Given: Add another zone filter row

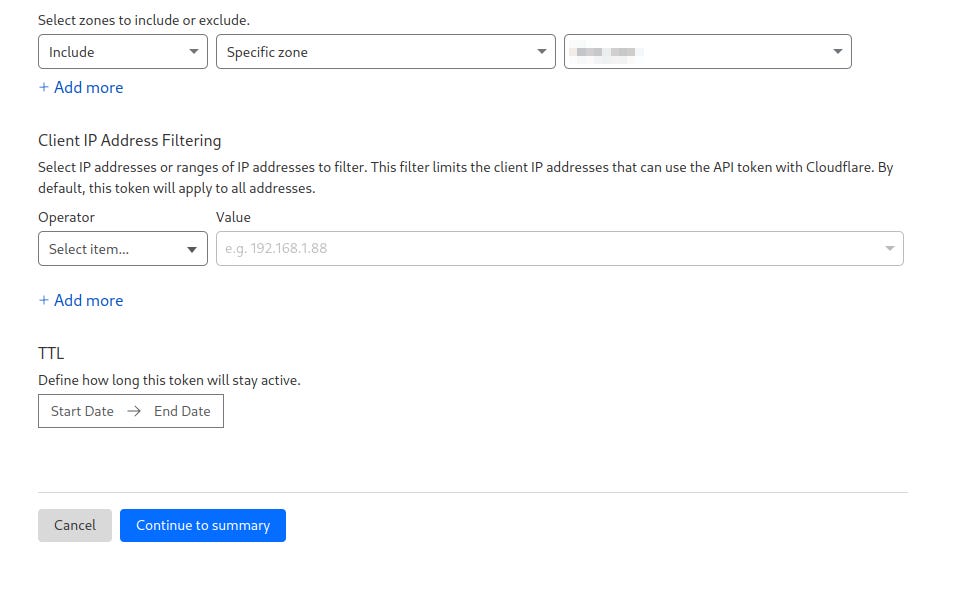Looking at the screenshot, I should point(81,88).
